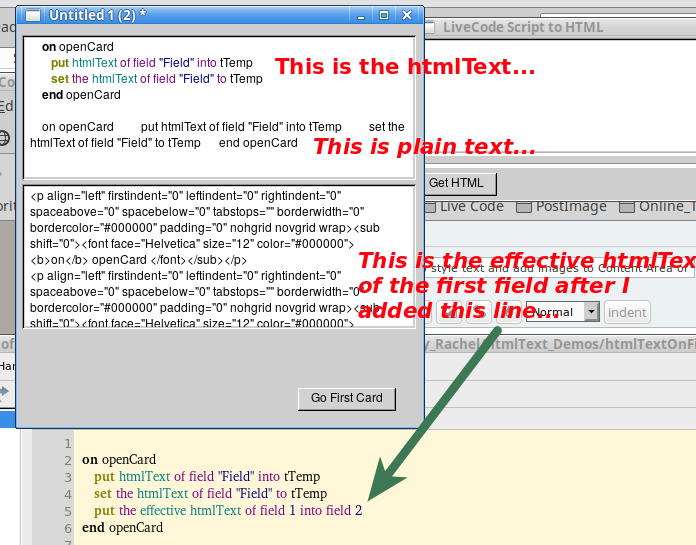Click the globe icon at left edge
This screenshot has height=545, width=696.
click(x=4, y=138)
